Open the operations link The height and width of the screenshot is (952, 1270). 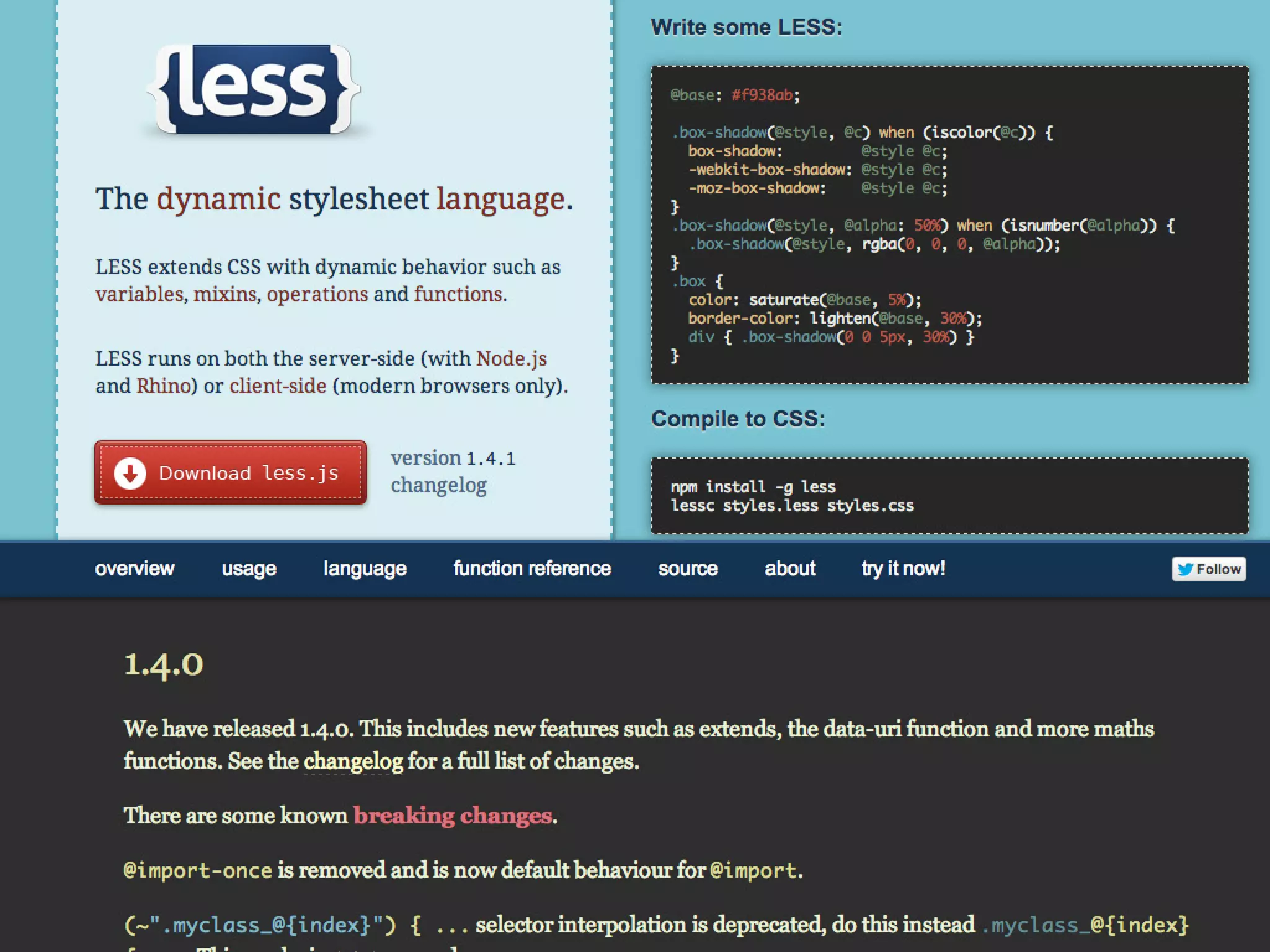click(317, 294)
